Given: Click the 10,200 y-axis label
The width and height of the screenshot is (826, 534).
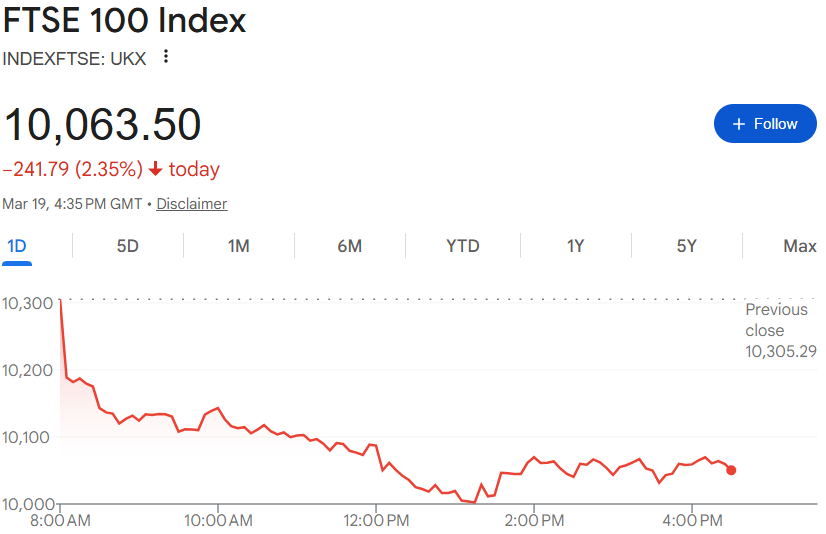Looking at the screenshot, I should (28, 370).
